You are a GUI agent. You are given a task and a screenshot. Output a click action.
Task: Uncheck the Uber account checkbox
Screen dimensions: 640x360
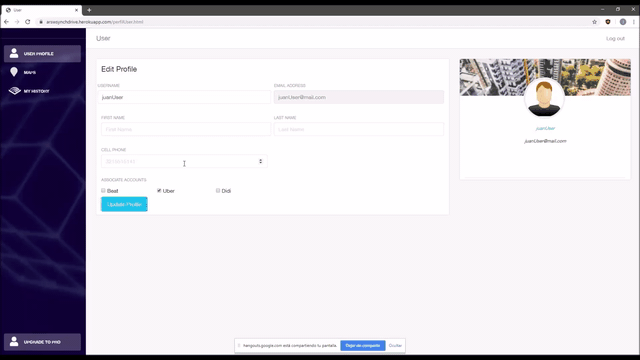[x=159, y=191]
